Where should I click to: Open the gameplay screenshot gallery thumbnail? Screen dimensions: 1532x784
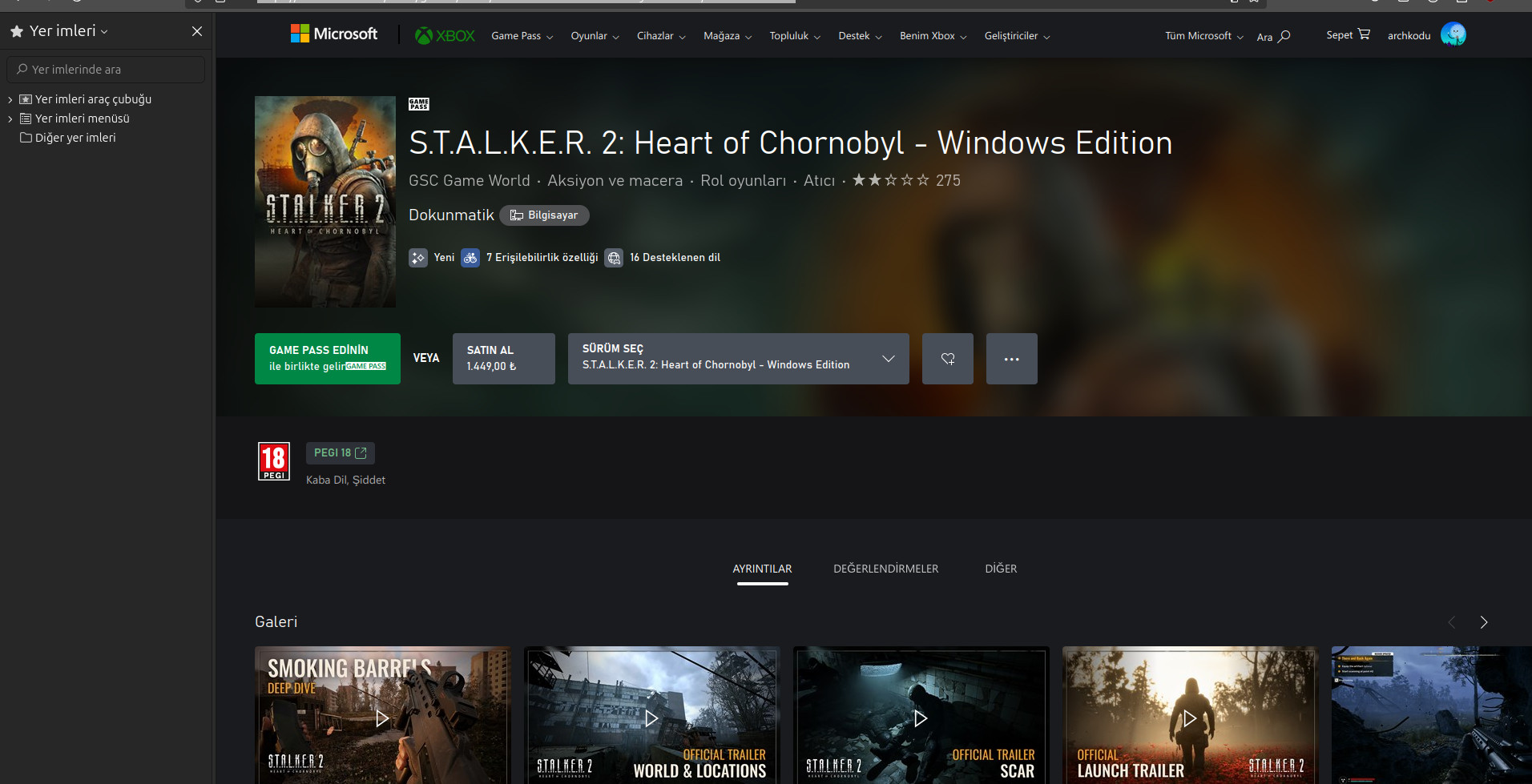[1432, 715]
